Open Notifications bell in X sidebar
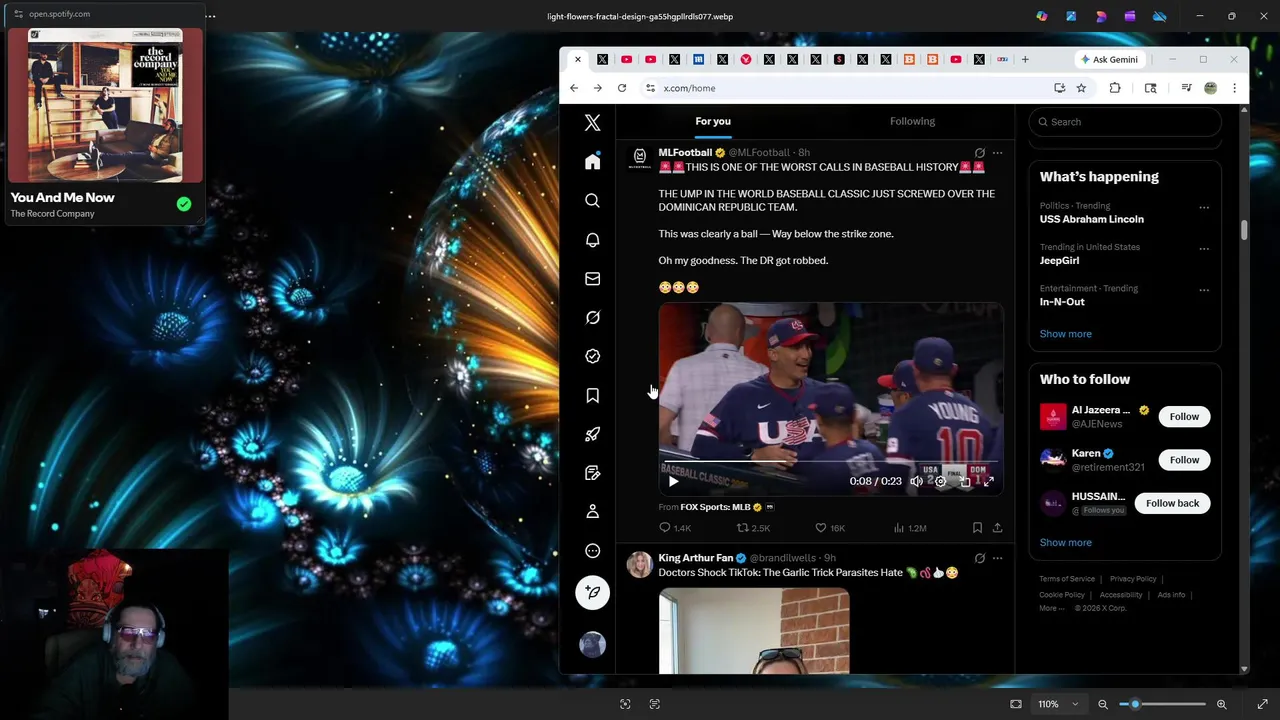The width and height of the screenshot is (1280, 720). (x=592, y=240)
